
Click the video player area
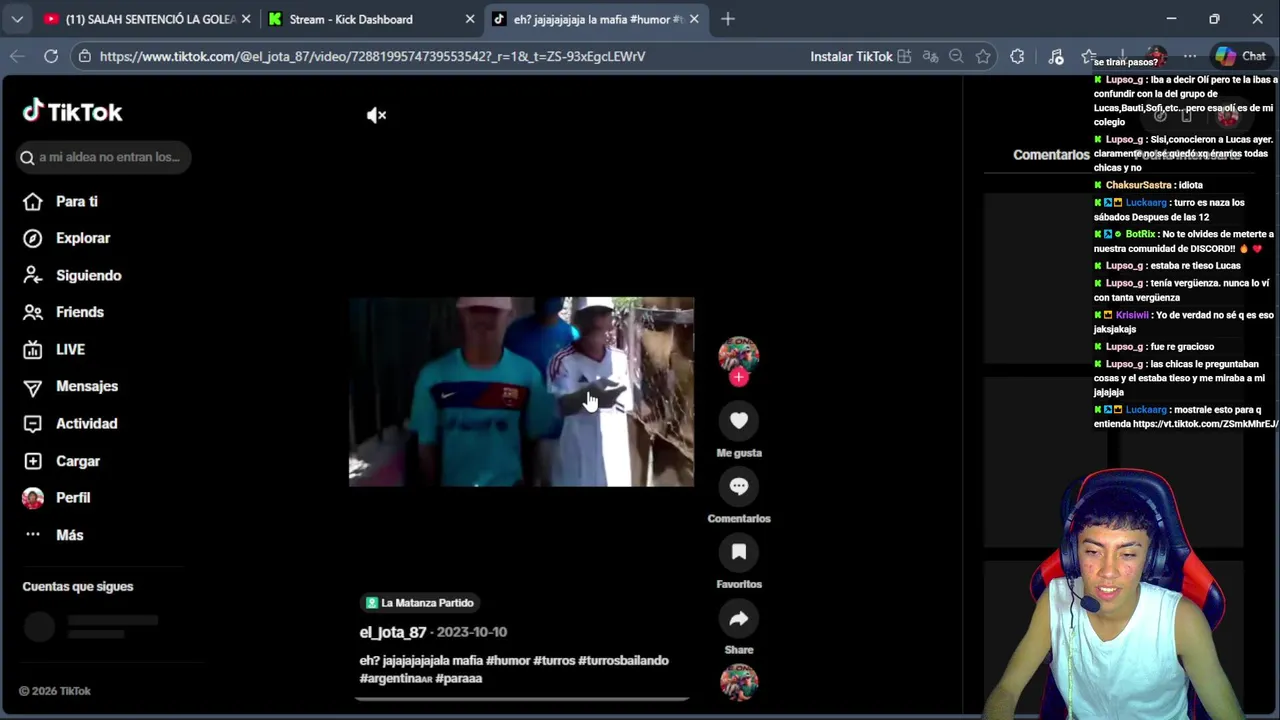point(521,392)
